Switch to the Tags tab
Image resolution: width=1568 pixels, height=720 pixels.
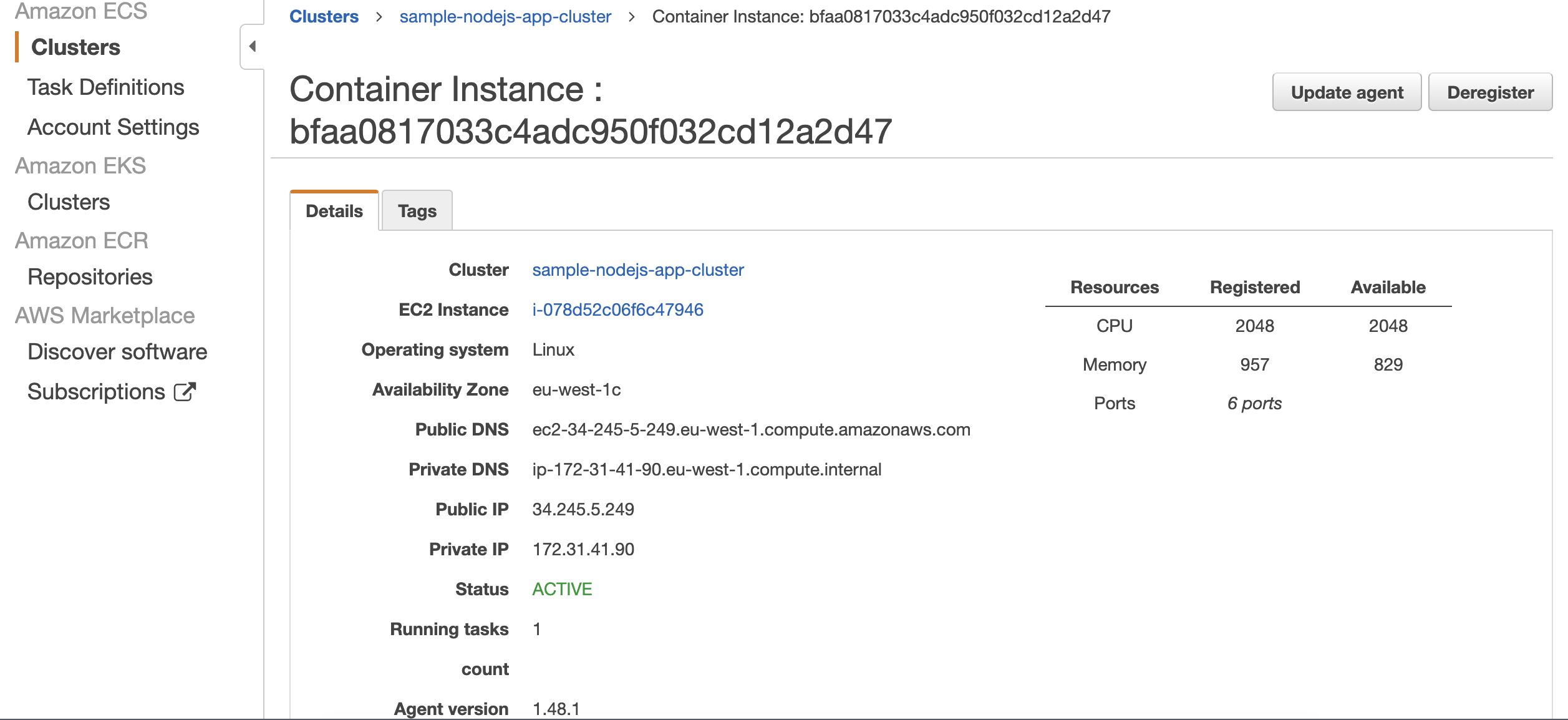click(x=417, y=211)
